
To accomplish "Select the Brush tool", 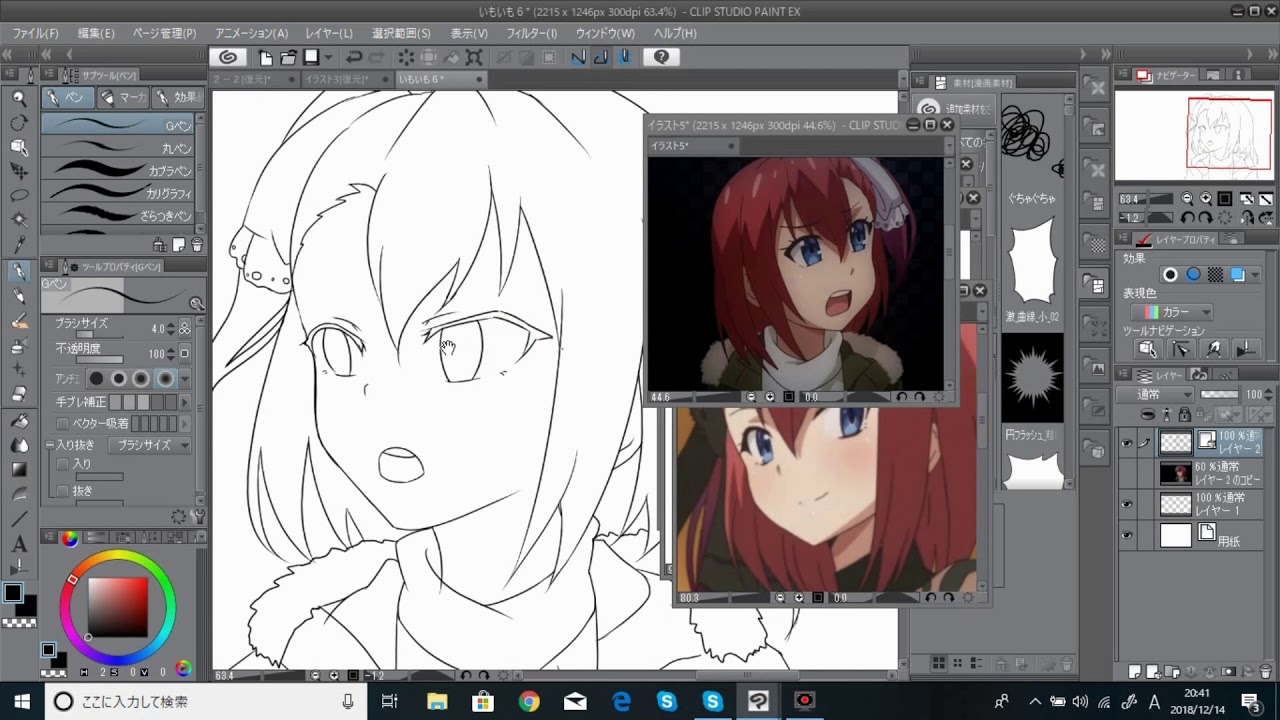I will click(19, 322).
